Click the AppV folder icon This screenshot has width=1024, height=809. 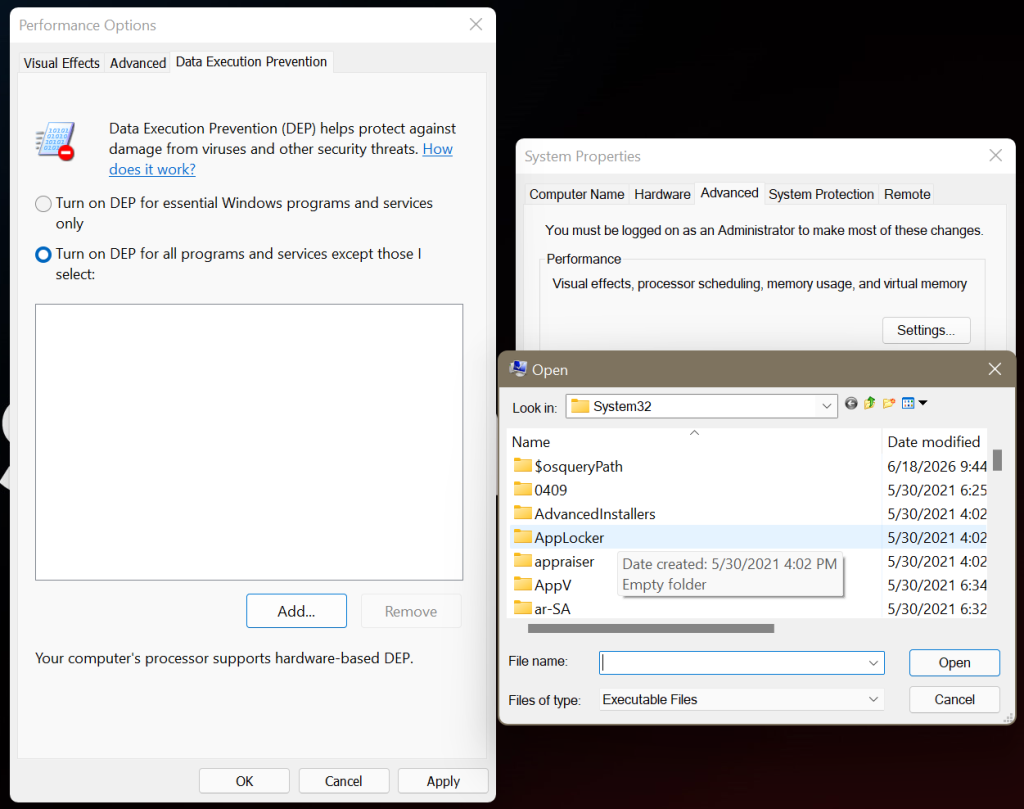(x=522, y=584)
